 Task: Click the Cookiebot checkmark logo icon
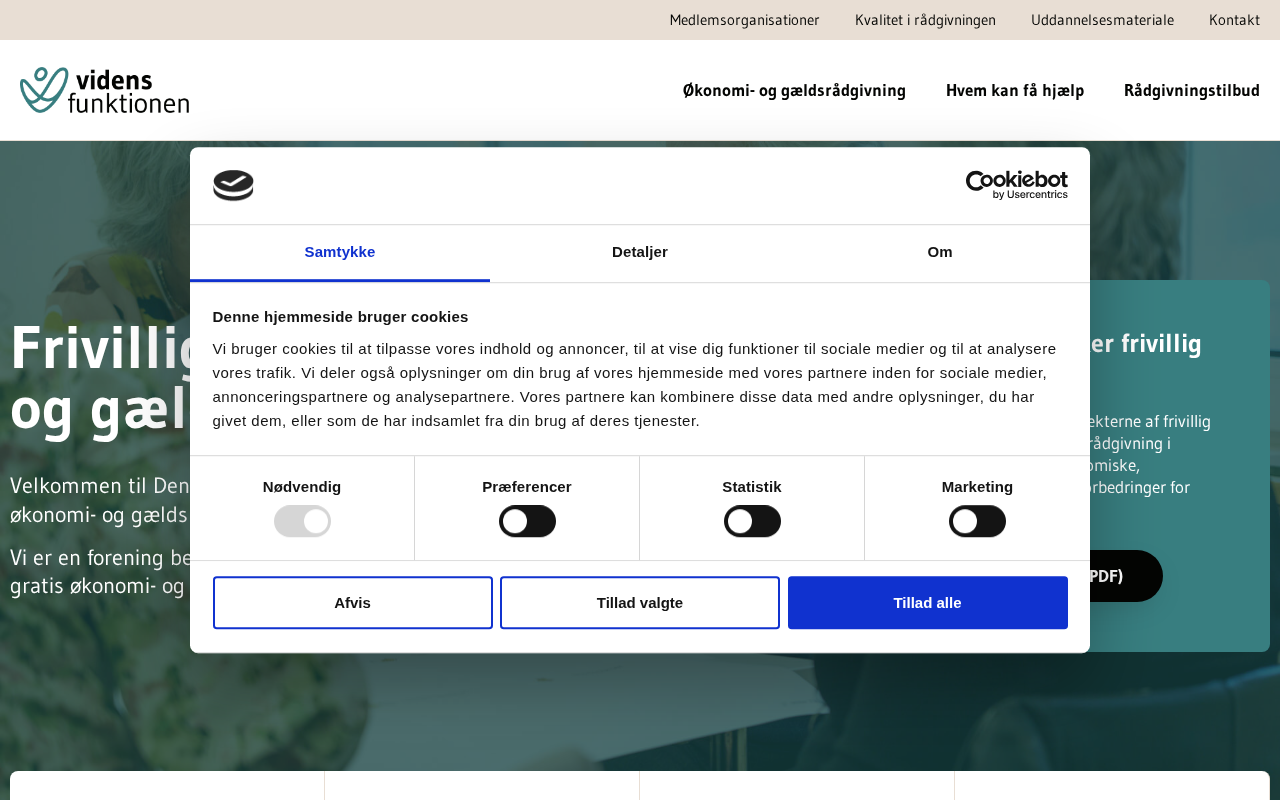(x=233, y=185)
